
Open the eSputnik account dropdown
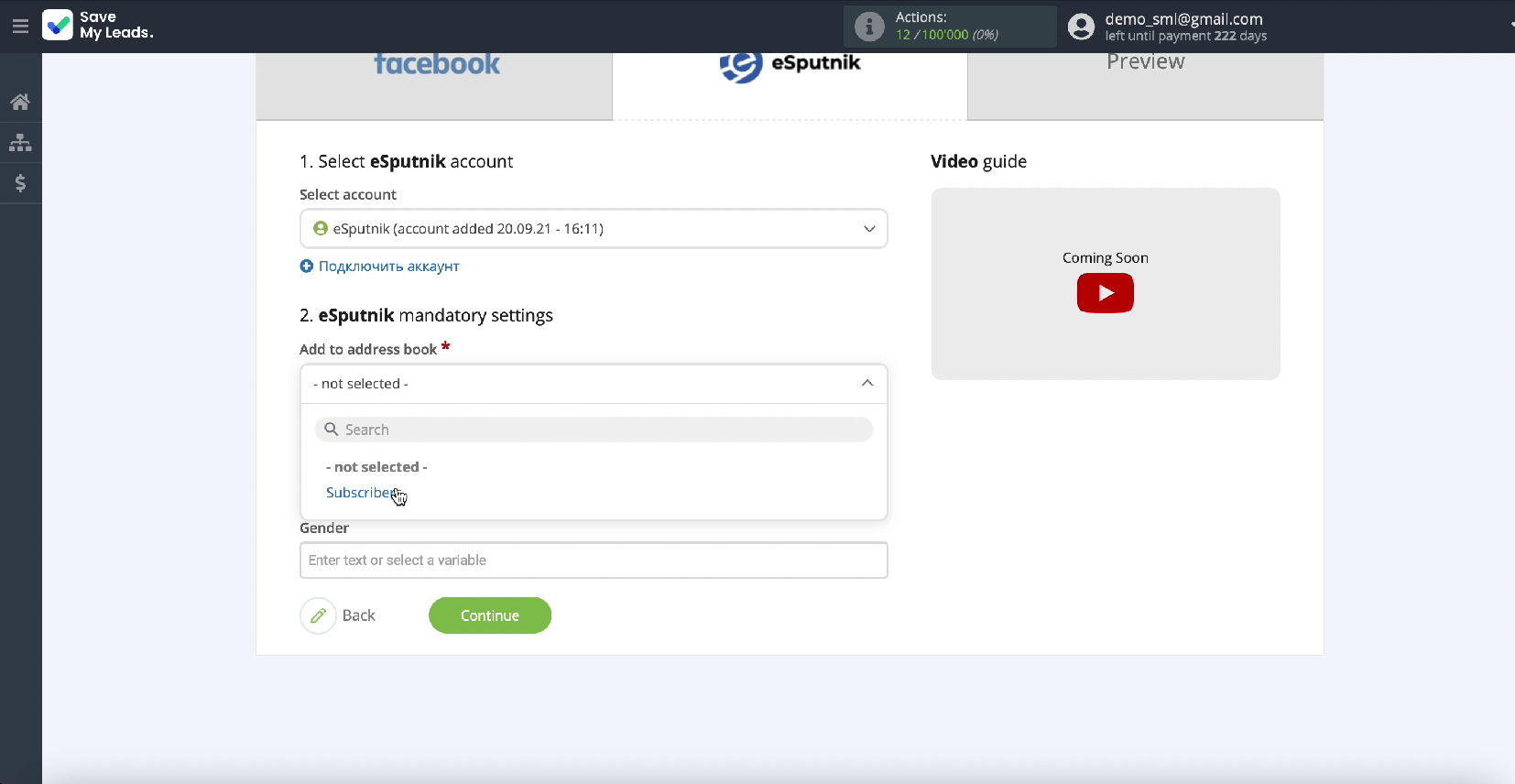tap(594, 229)
